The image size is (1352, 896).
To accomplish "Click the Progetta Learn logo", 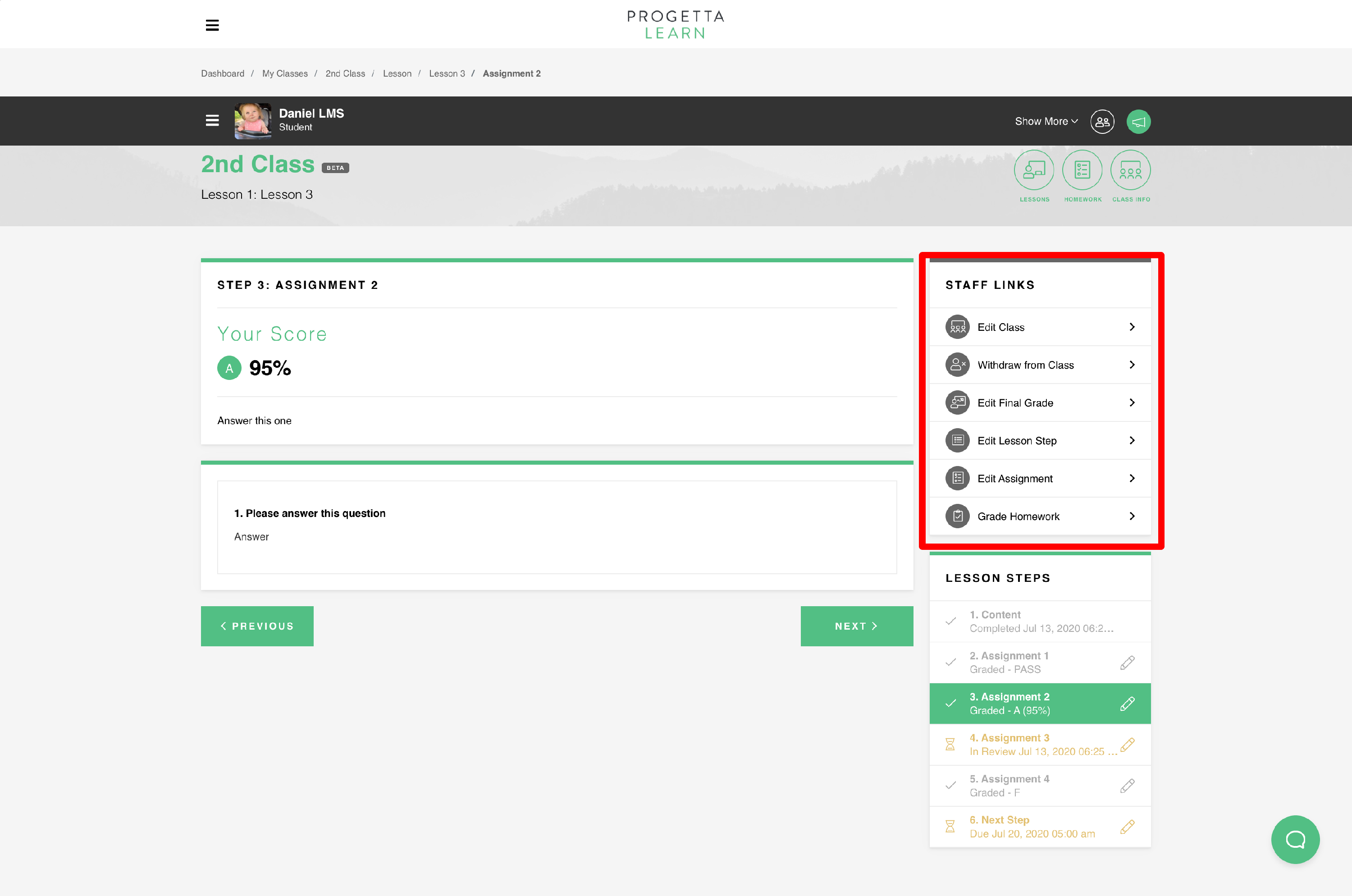I will 676,25.
